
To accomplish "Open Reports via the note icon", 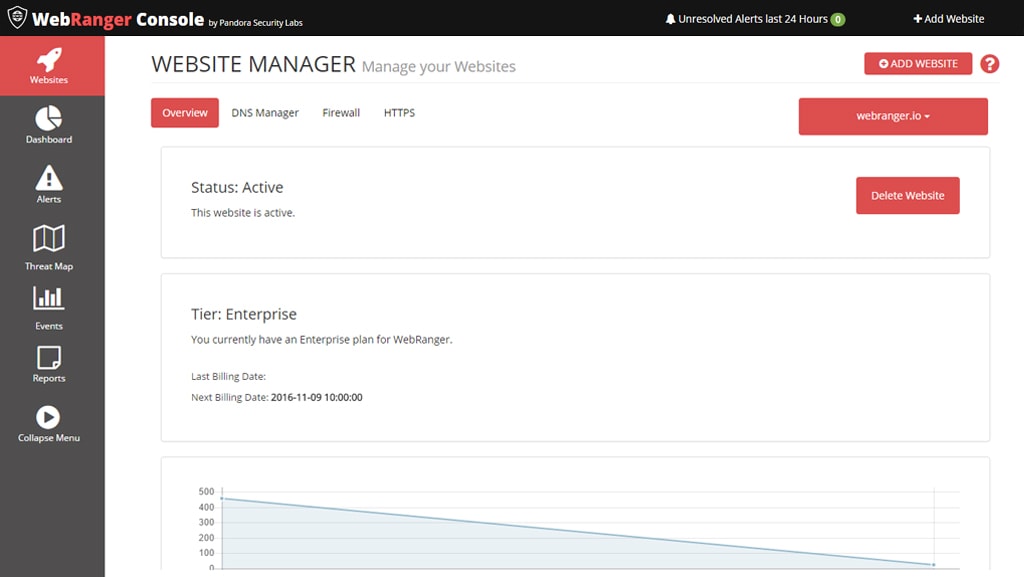I will (49, 357).
